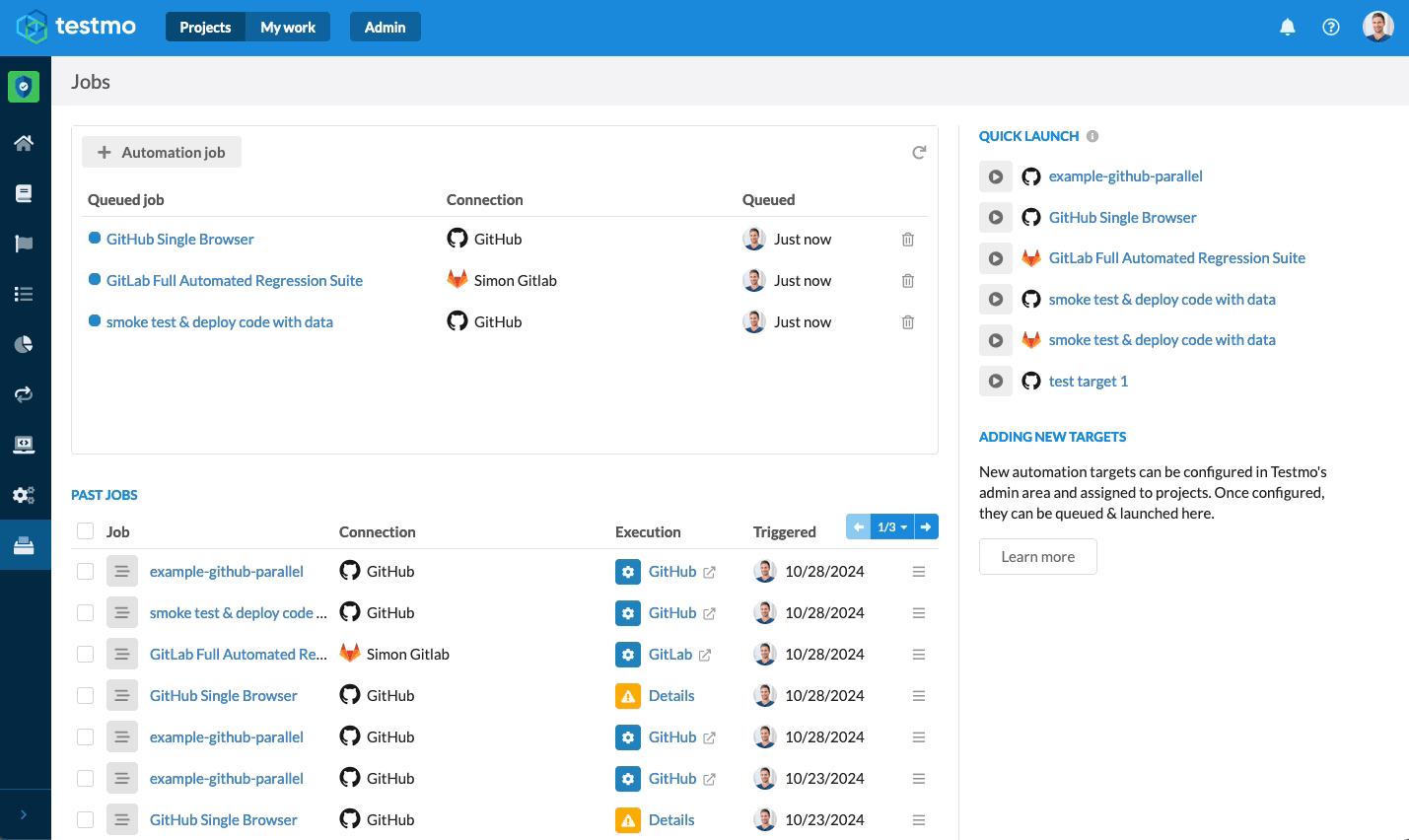Open the sessions monitor sidebar icon

pyautogui.click(x=24, y=445)
